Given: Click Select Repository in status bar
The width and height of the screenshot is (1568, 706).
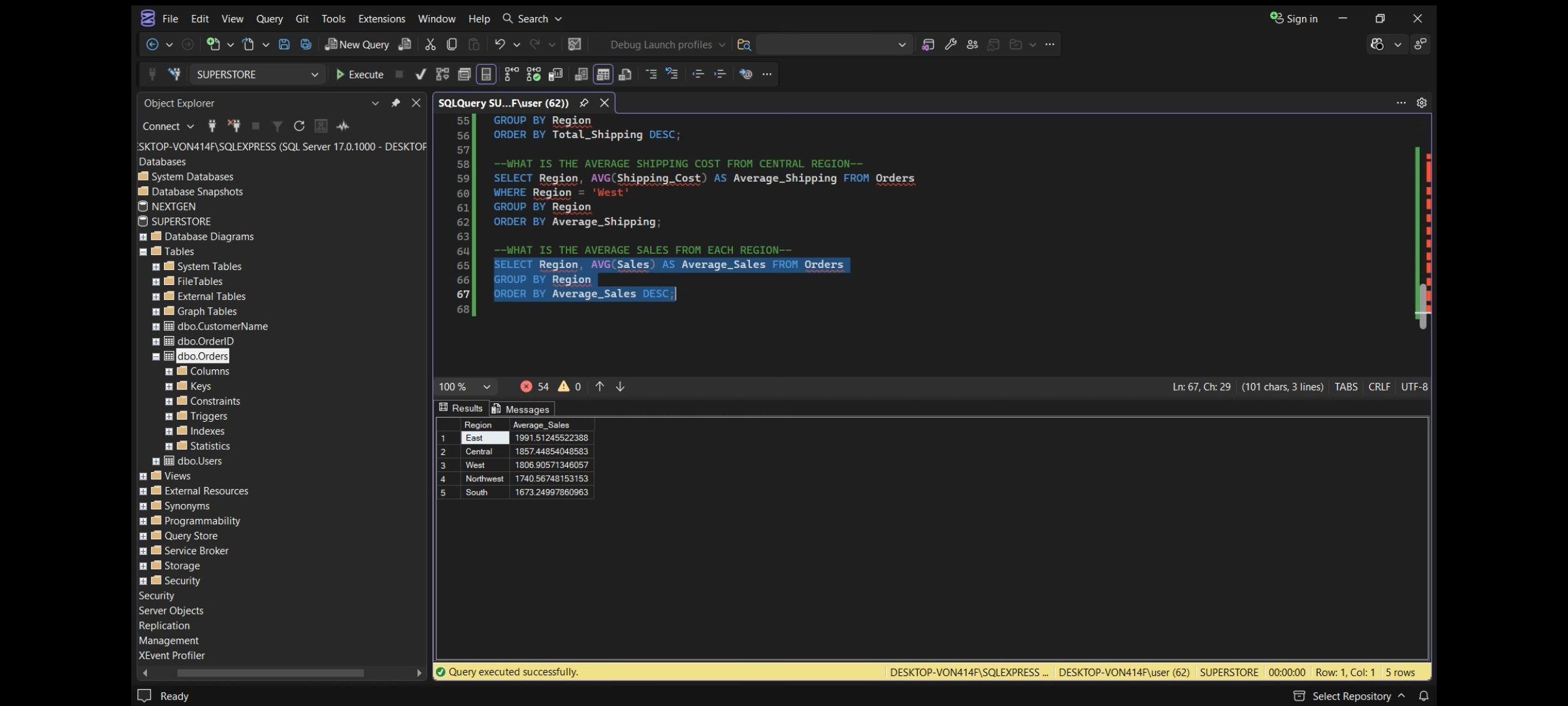Looking at the screenshot, I should 1348,696.
